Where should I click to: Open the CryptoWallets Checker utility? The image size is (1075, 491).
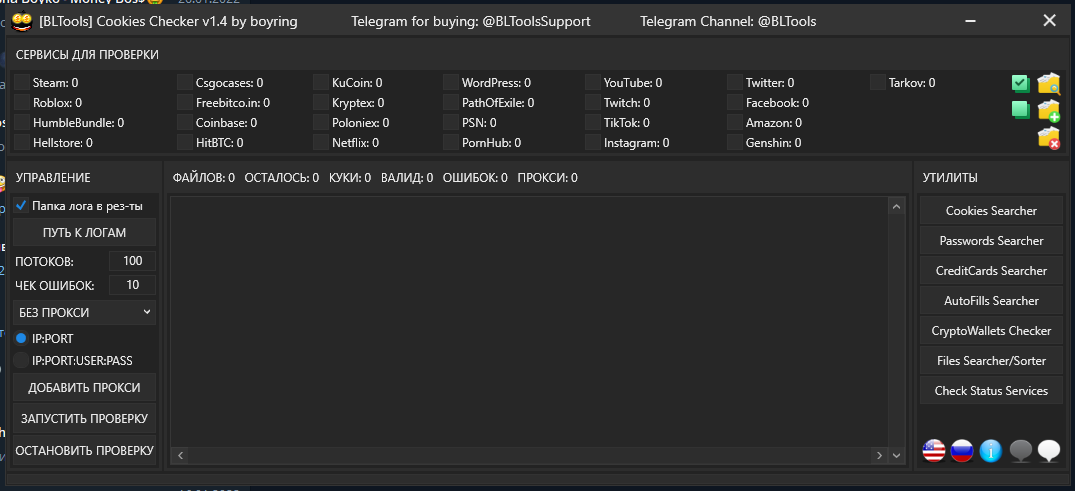(x=991, y=331)
